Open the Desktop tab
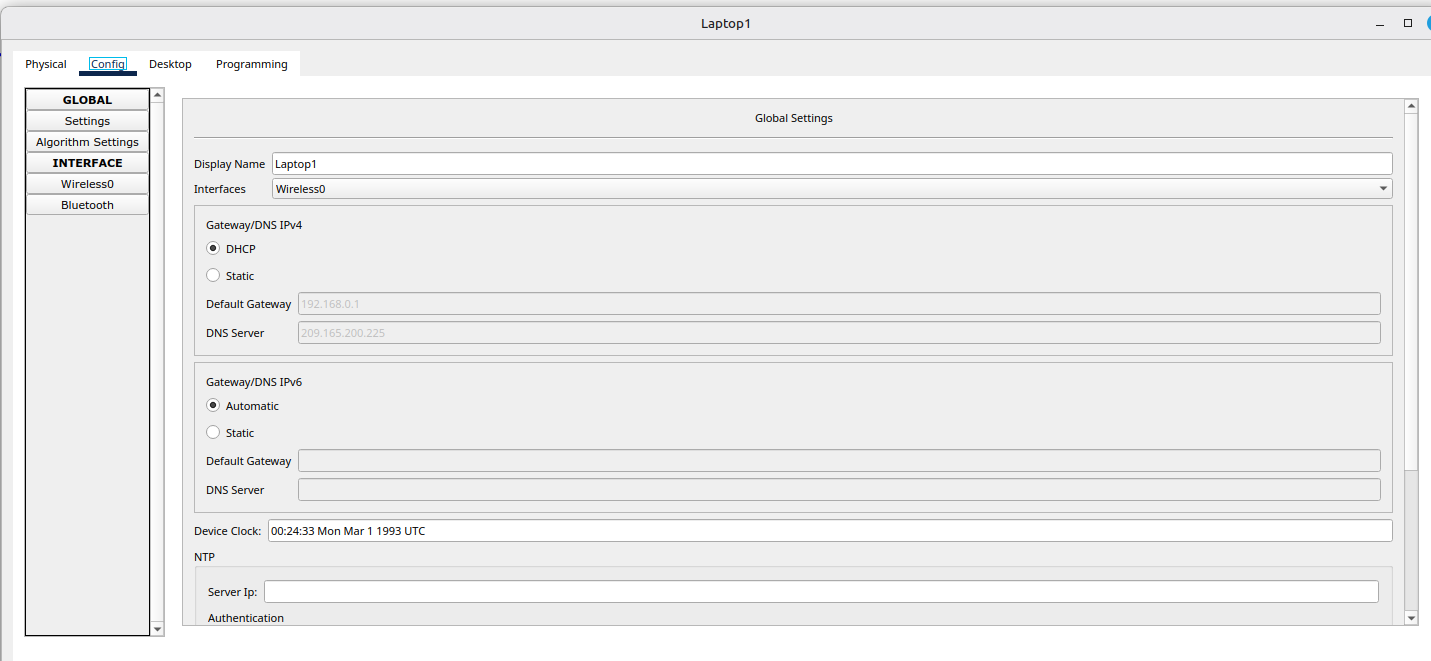This screenshot has width=1431, height=661. click(170, 64)
